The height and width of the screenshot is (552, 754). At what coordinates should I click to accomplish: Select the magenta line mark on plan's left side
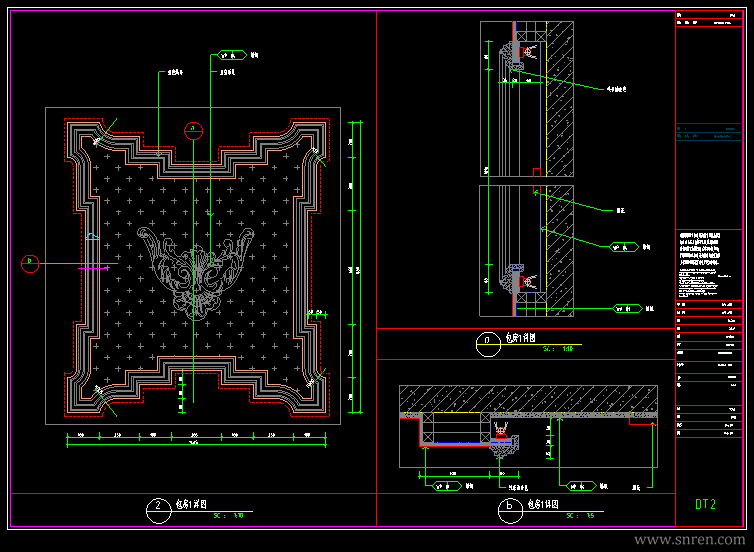pyautogui.click(x=93, y=268)
